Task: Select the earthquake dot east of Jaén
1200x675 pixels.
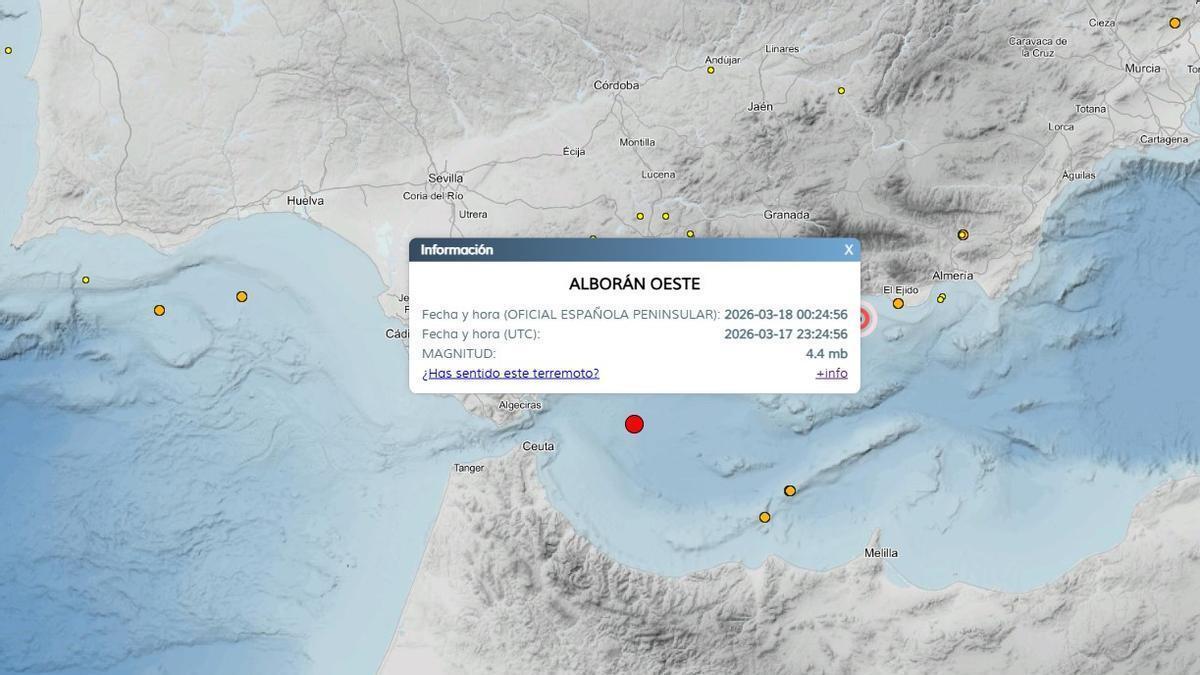Action: [x=841, y=91]
